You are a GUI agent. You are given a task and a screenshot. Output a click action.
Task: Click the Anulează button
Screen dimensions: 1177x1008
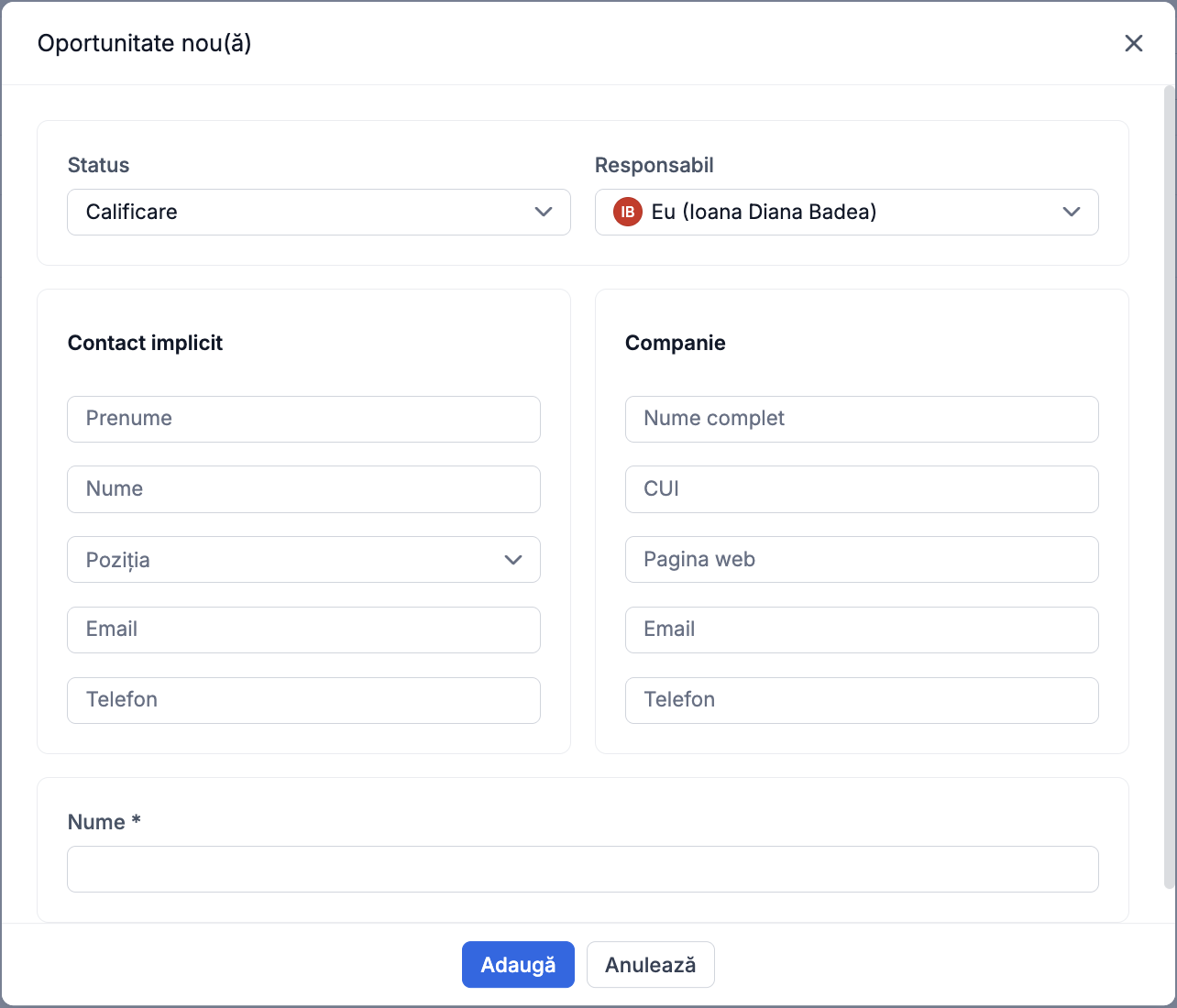650,965
